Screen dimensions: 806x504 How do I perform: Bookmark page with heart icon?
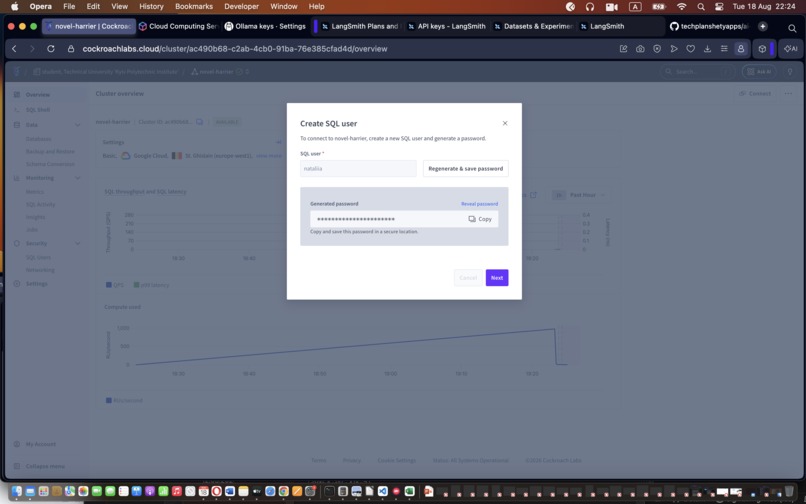pyautogui.click(x=690, y=49)
